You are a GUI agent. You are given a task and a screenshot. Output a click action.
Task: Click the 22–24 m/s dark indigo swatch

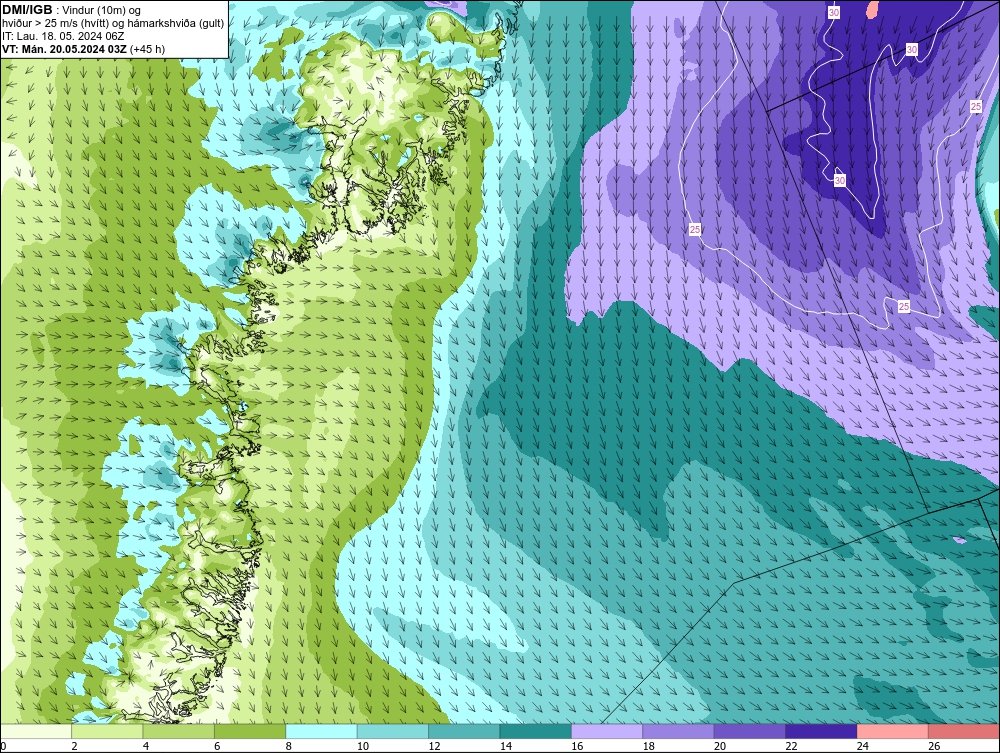(821, 731)
